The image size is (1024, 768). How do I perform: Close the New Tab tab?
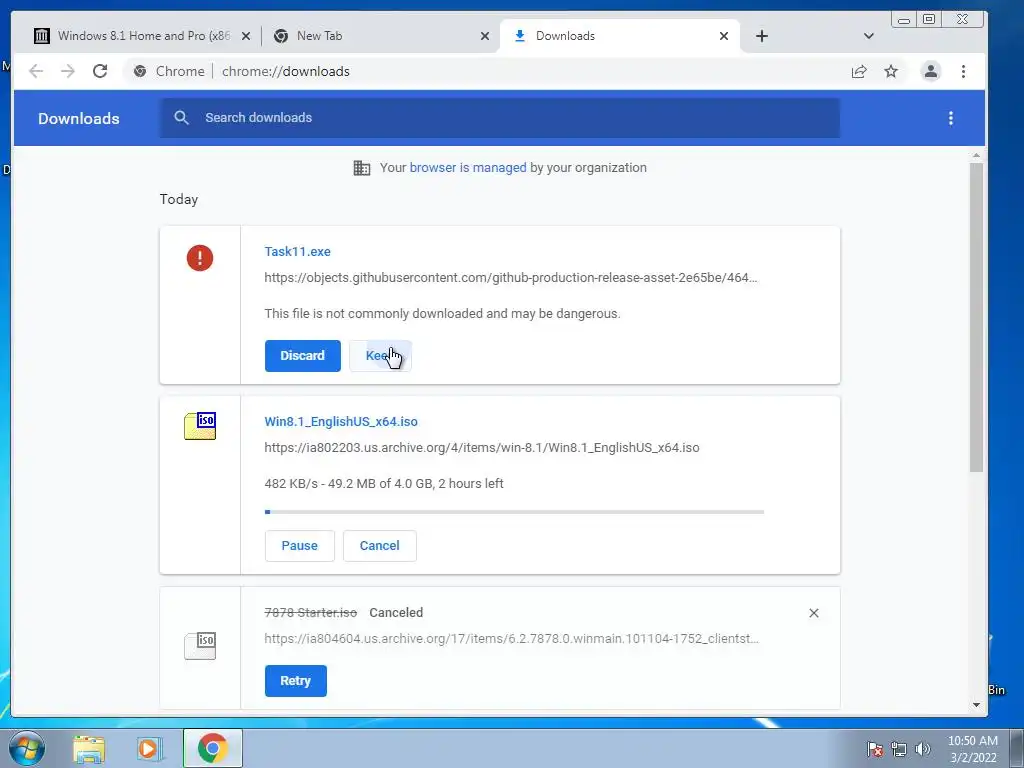(485, 36)
